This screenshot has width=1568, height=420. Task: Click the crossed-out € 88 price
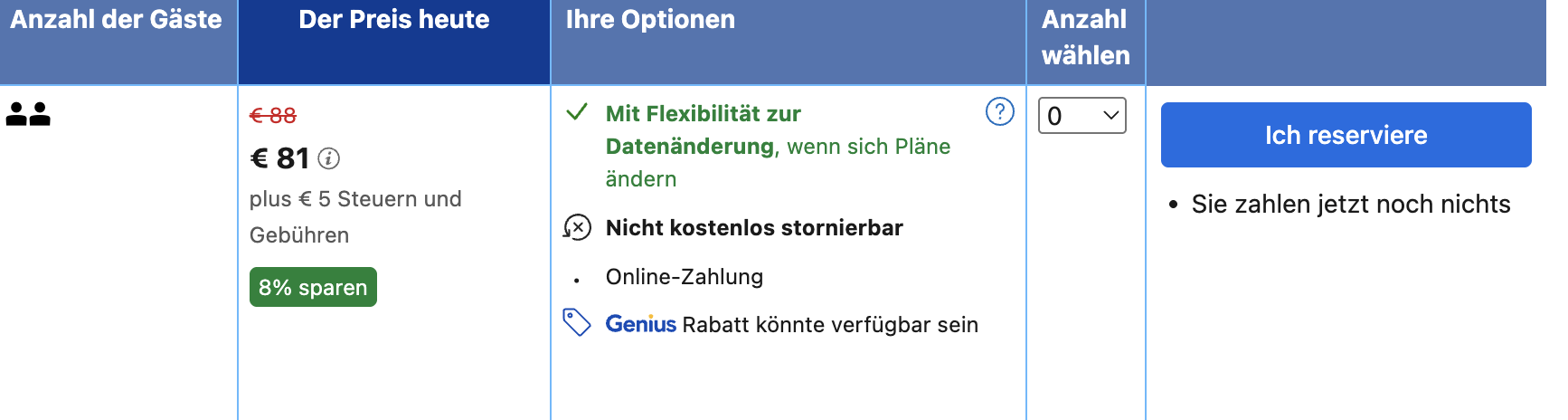click(x=273, y=116)
